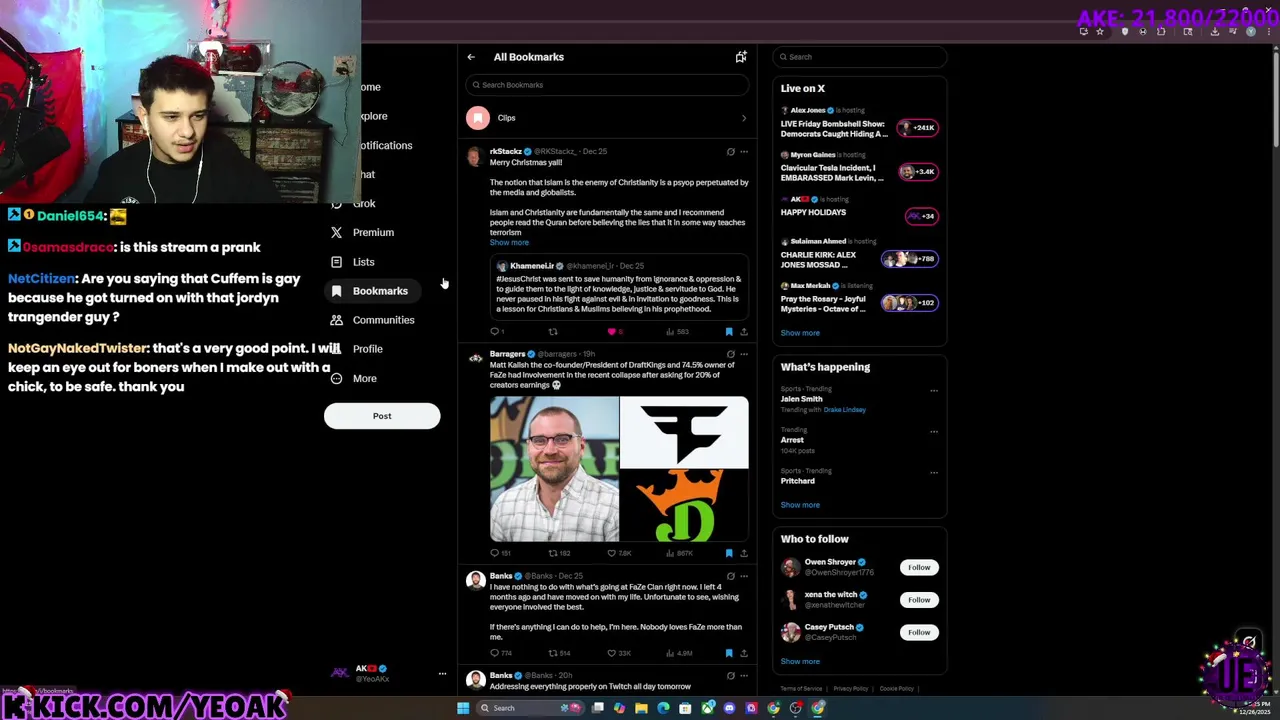Remove bookmark from Barragers post
Viewport: 1280px width, 720px height.
729,553
